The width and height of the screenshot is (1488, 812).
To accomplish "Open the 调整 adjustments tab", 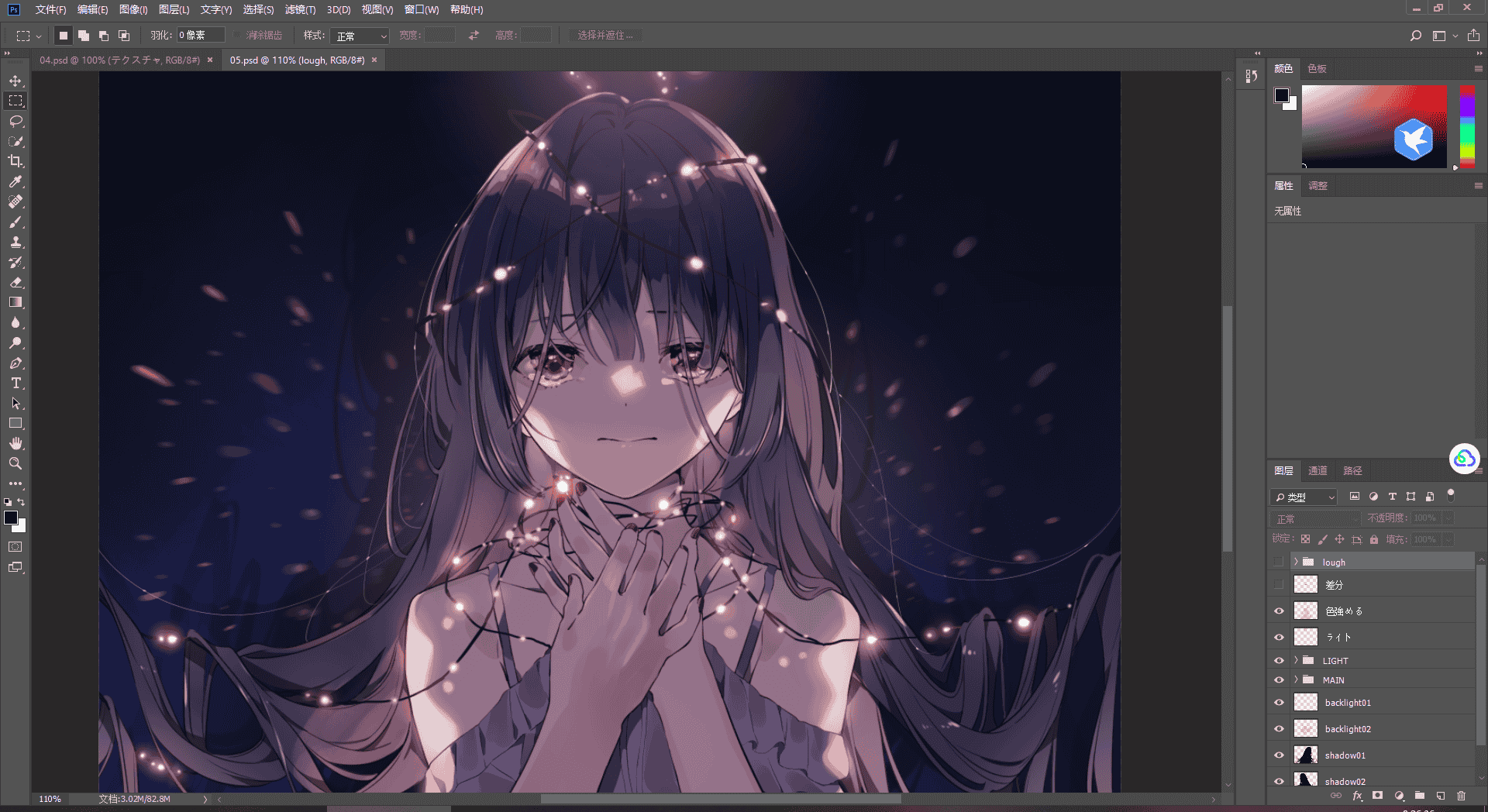I will [1318, 186].
